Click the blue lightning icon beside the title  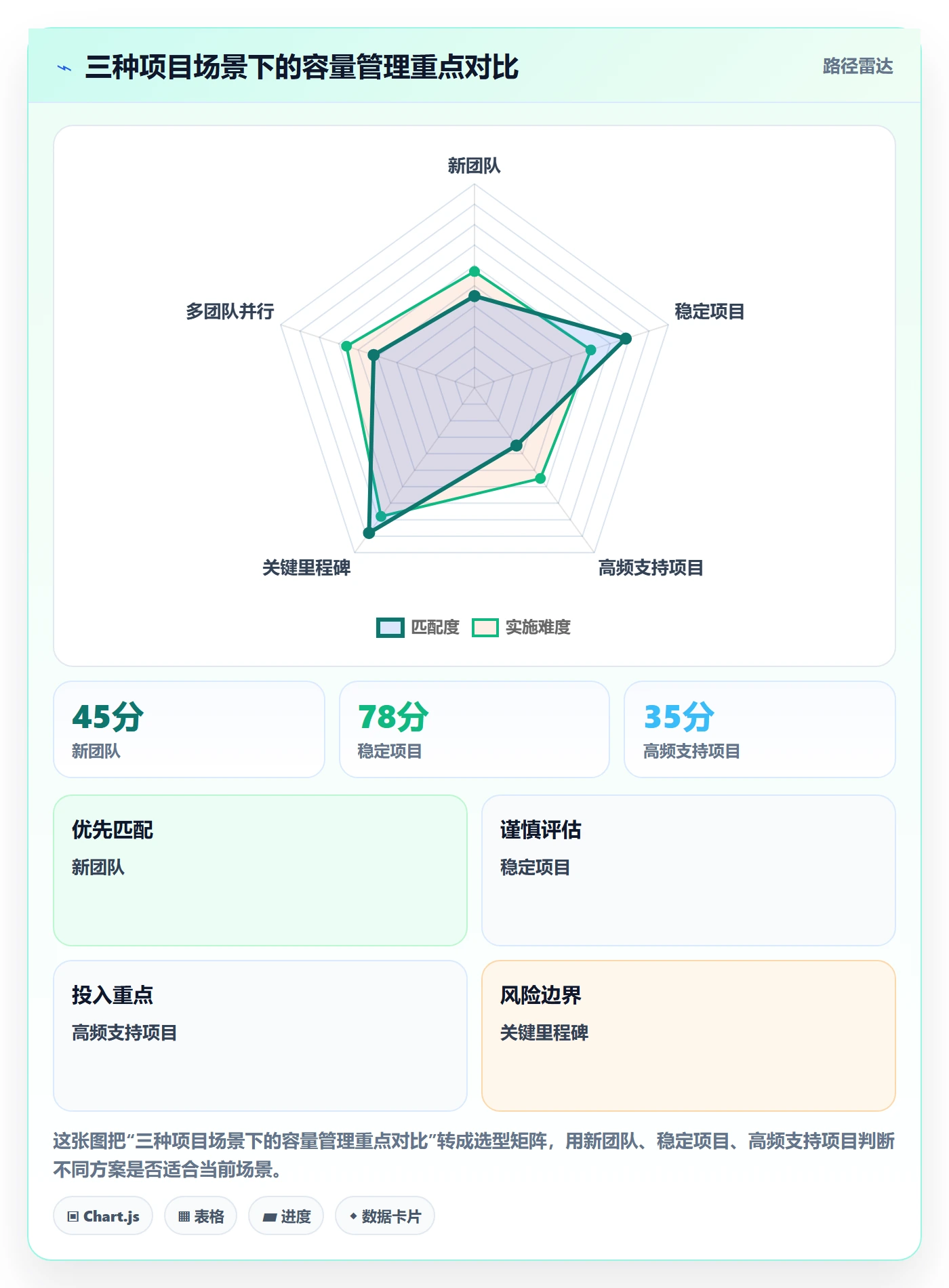64,68
